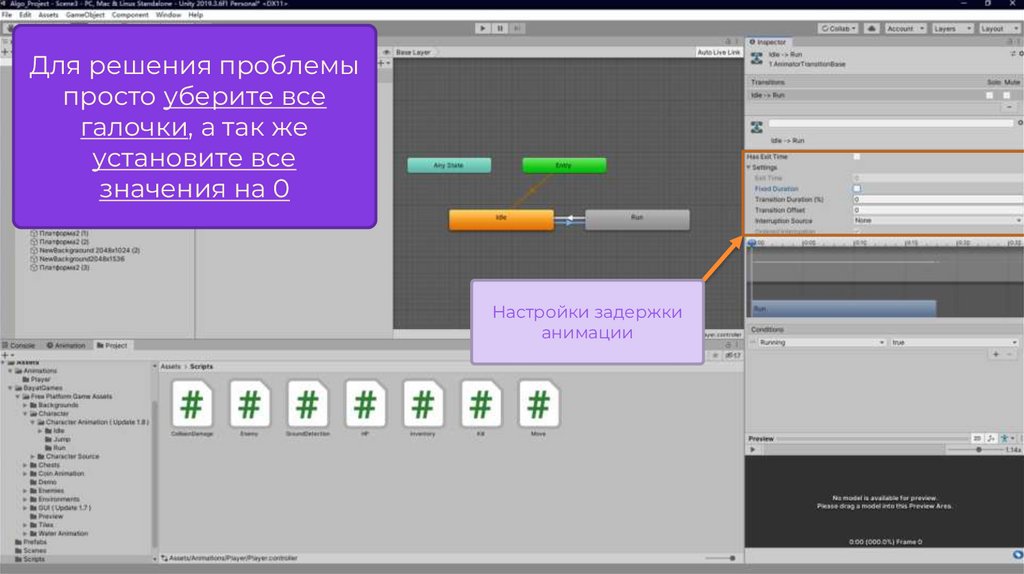The image size is (1024, 574).
Task: Adjust the preview speed slider
Action: tap(978, 449)
